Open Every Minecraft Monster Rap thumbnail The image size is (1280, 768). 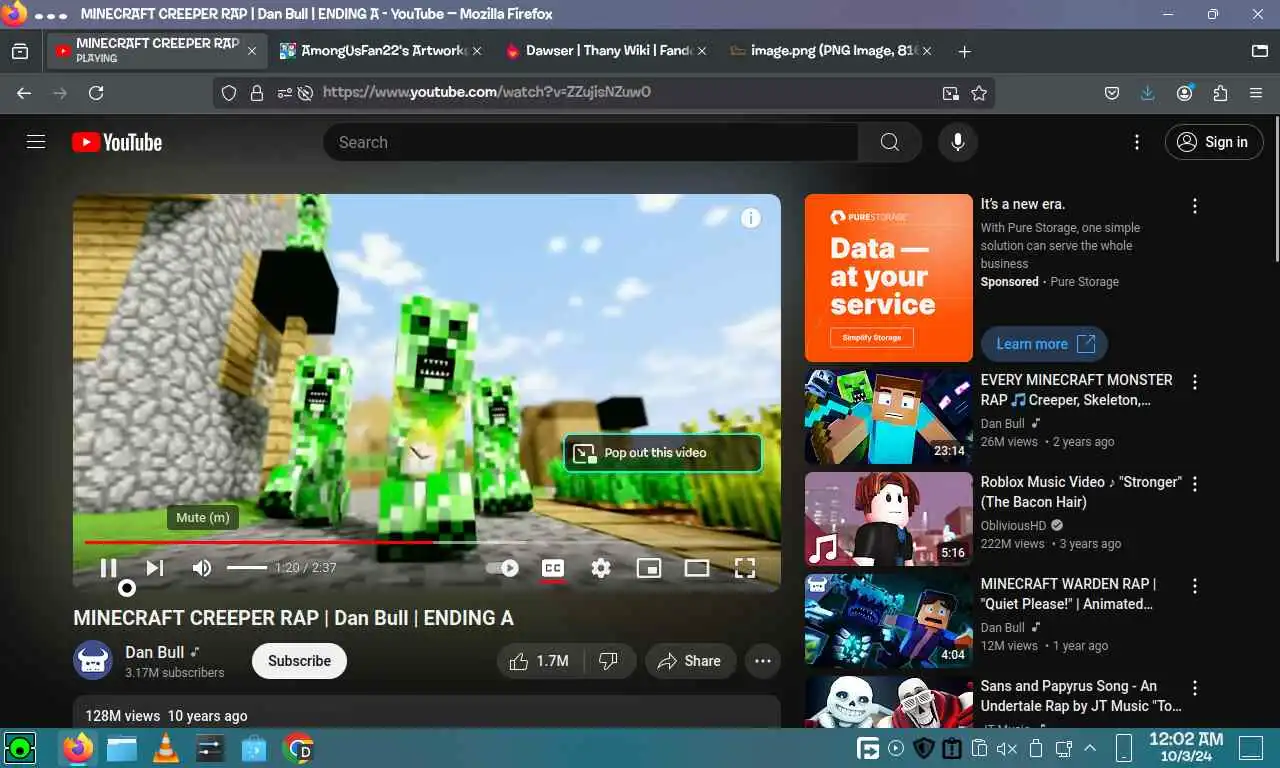pos(889,417)
